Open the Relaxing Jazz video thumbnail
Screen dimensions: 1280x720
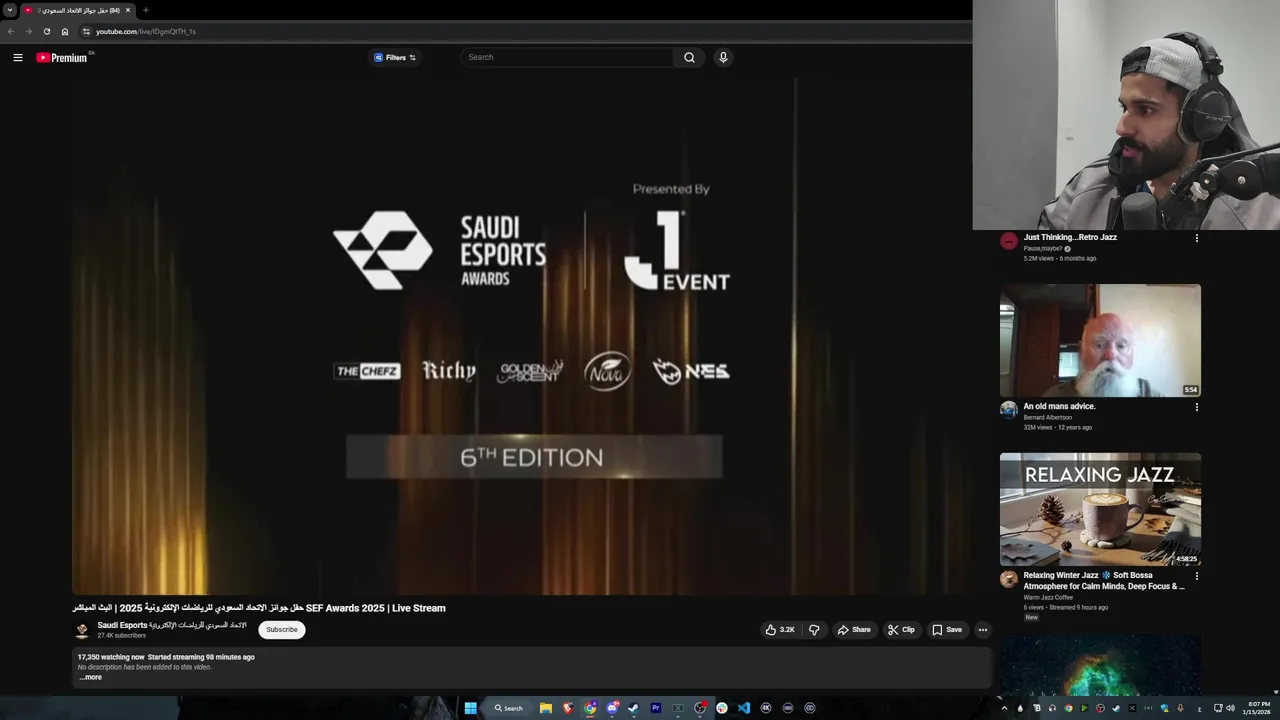(x=1100, y=510)
